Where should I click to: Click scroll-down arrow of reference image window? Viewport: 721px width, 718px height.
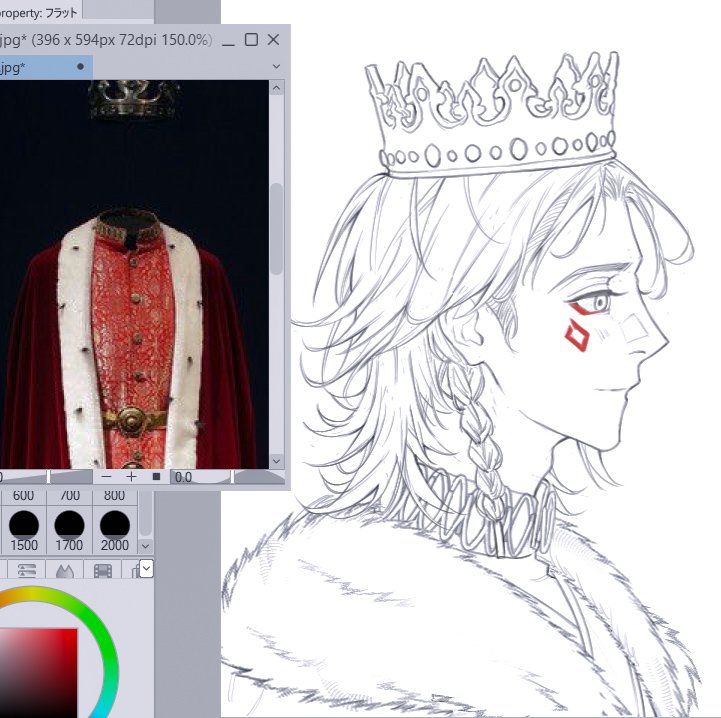[276, 460]
